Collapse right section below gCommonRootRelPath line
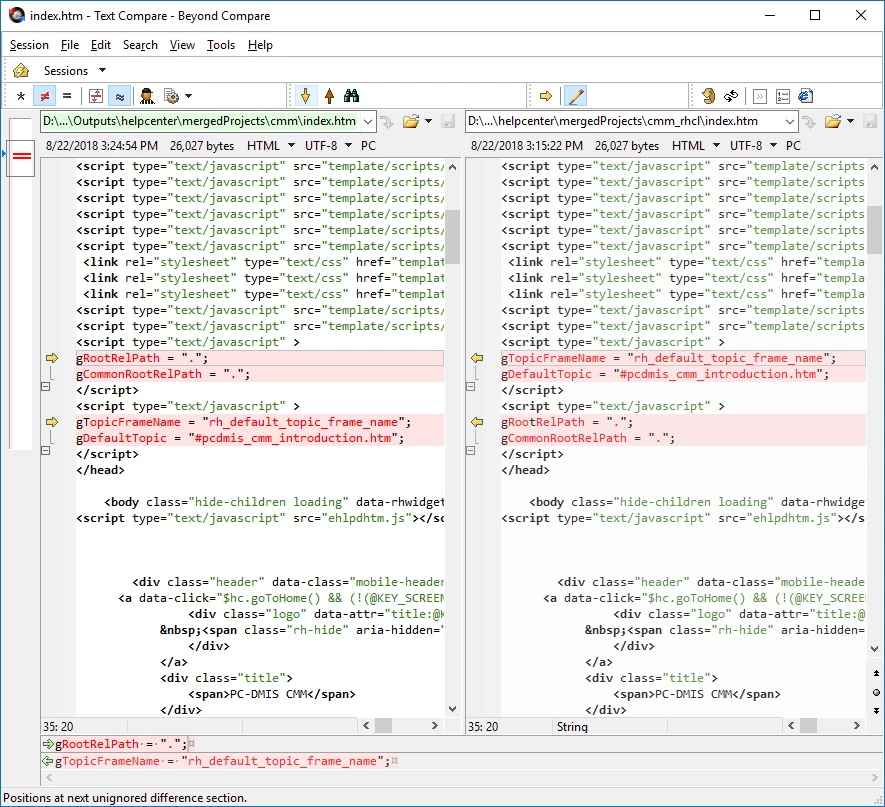Image resolution: width=885 pixels, height=807 pixels. tap(470, 451)
